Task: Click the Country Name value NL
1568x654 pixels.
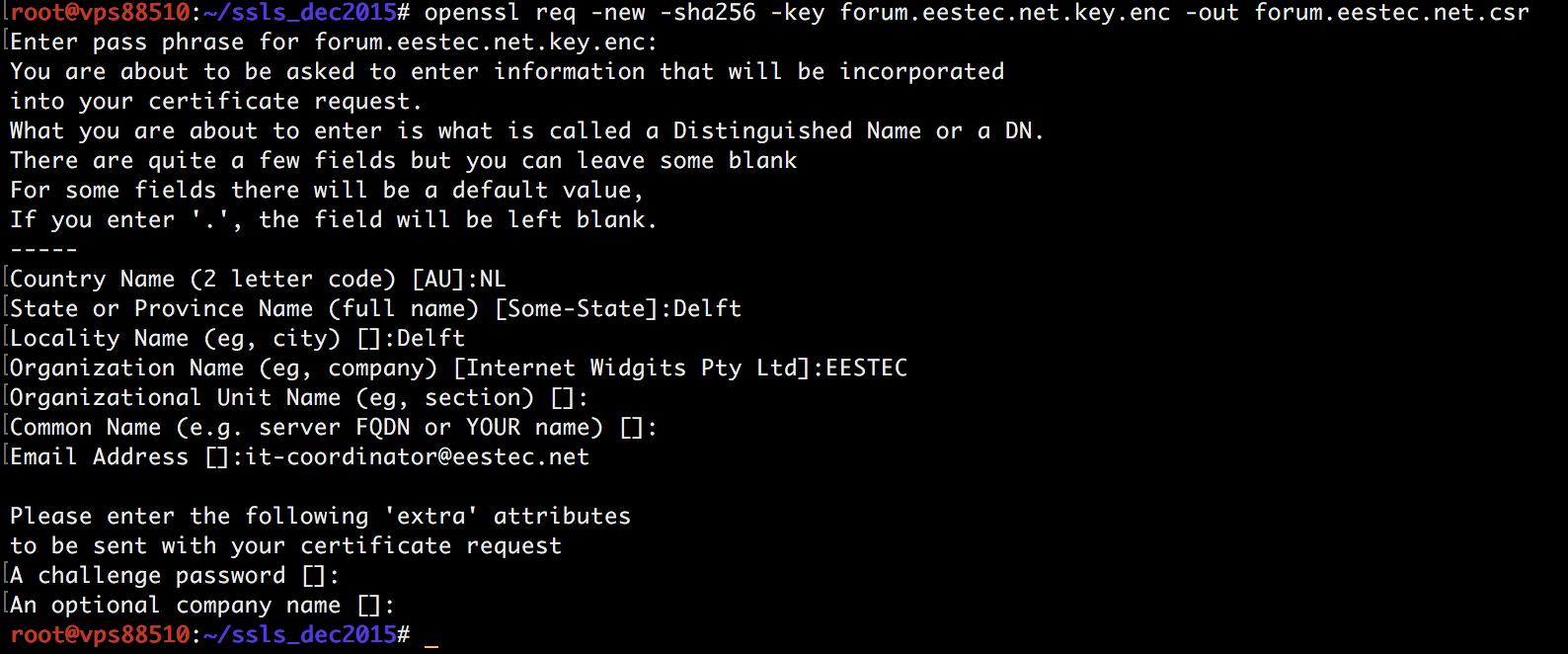Action: (x=493, y=280)
